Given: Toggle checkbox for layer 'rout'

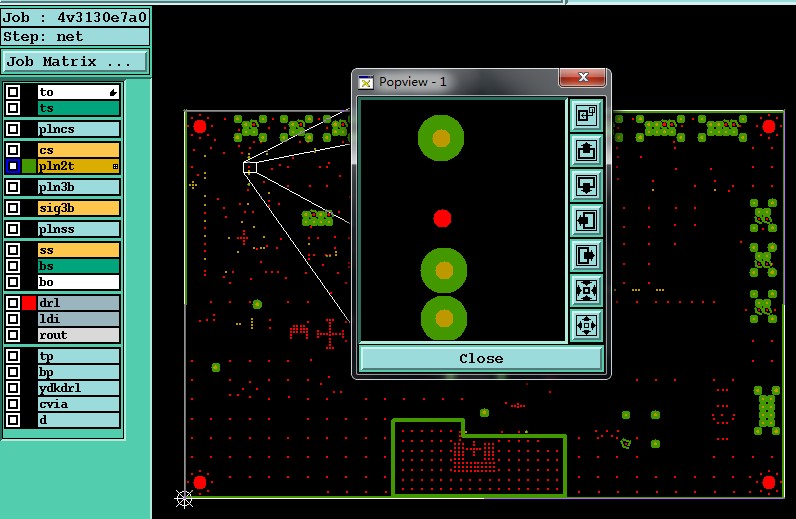Looking at the screenshot, I should tap(13, 335).
